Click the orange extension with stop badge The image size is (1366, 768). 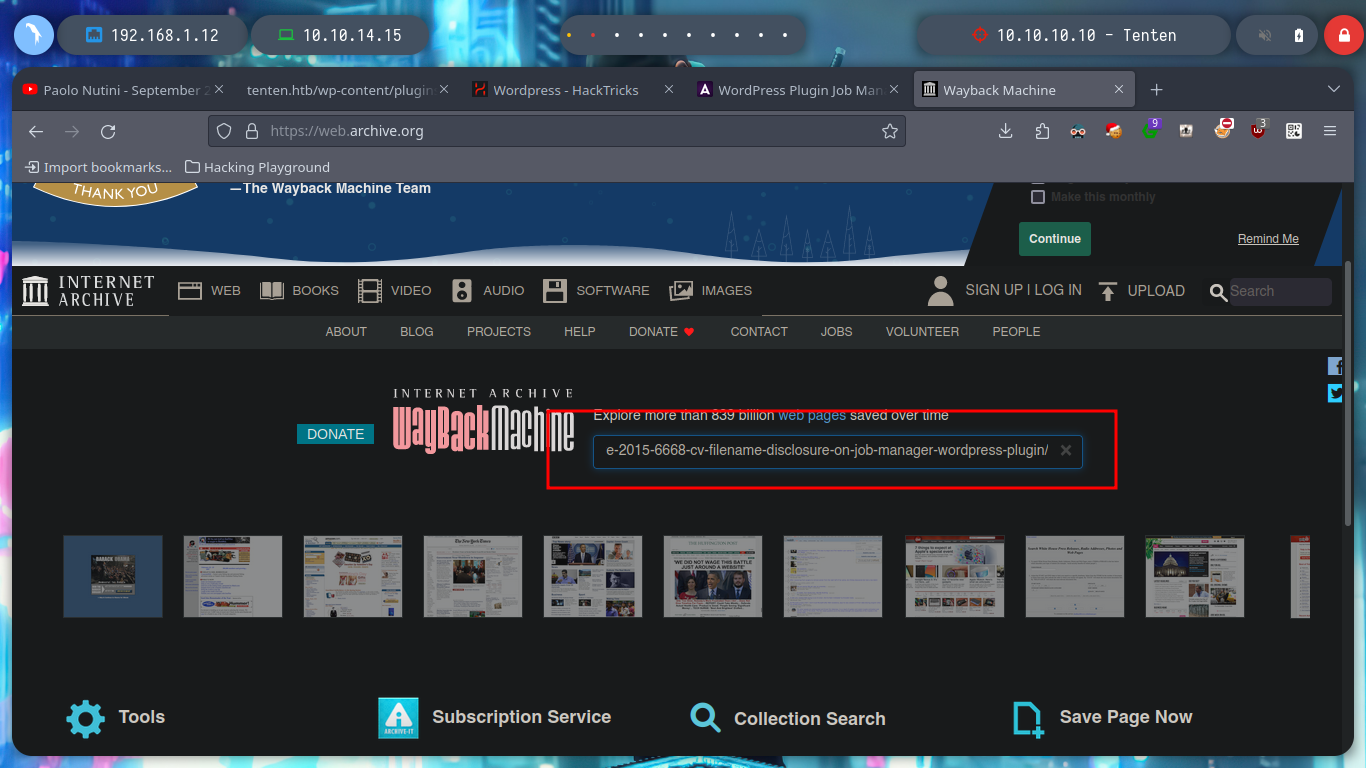(x=1223, y=129)
